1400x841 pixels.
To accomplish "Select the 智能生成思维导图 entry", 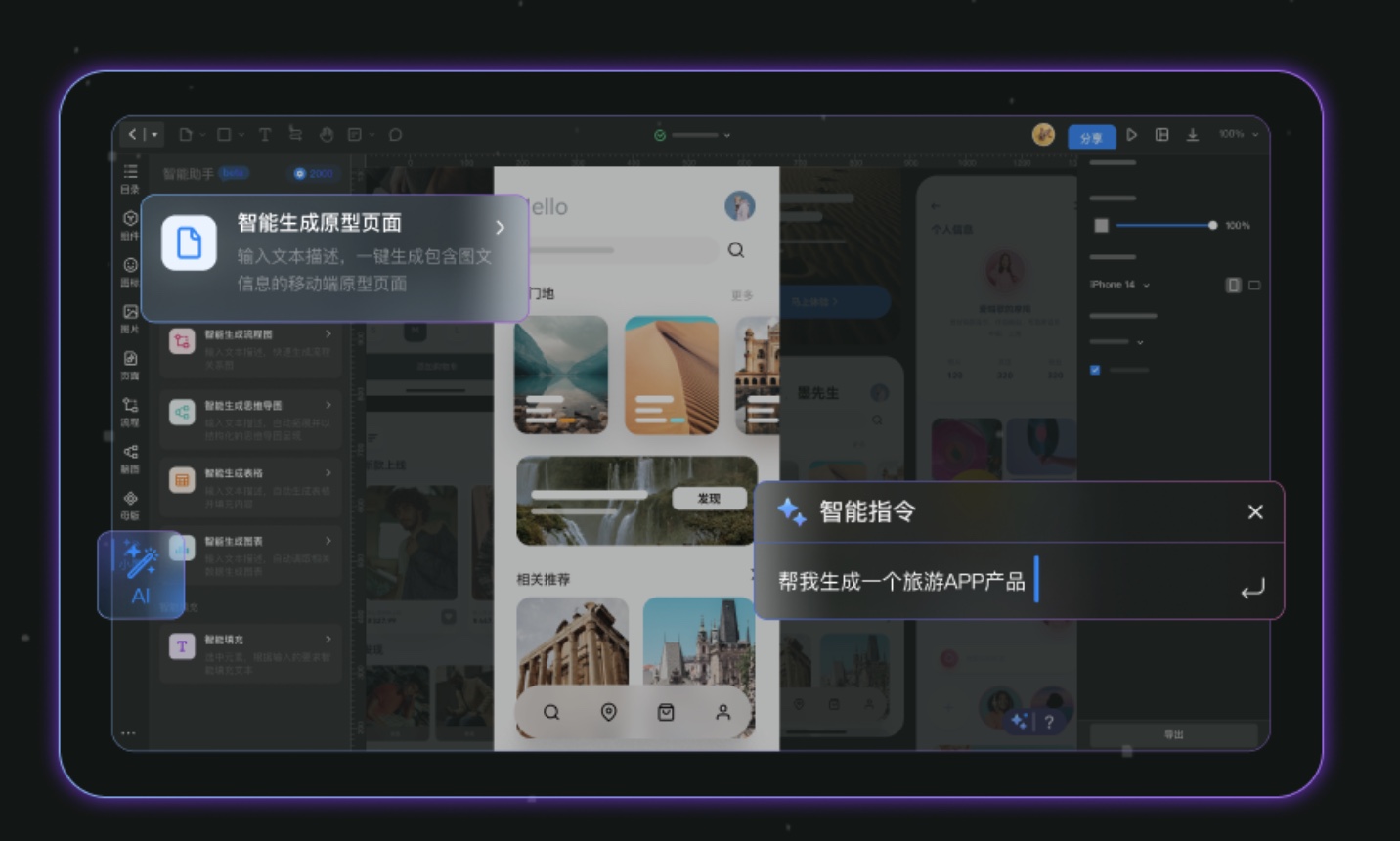I will point(251,419).
